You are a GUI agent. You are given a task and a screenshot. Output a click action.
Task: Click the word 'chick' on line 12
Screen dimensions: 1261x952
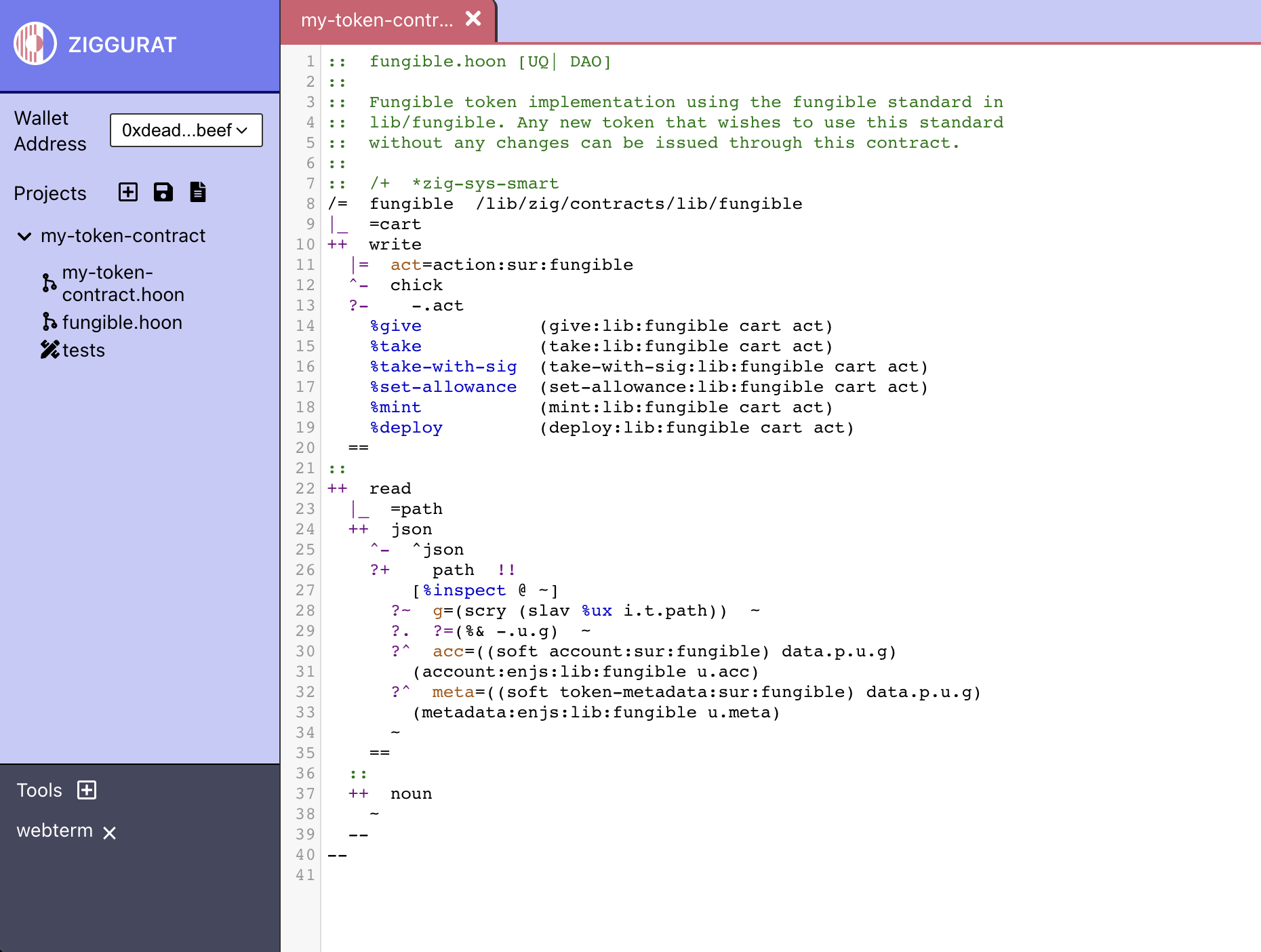(416, 285)
